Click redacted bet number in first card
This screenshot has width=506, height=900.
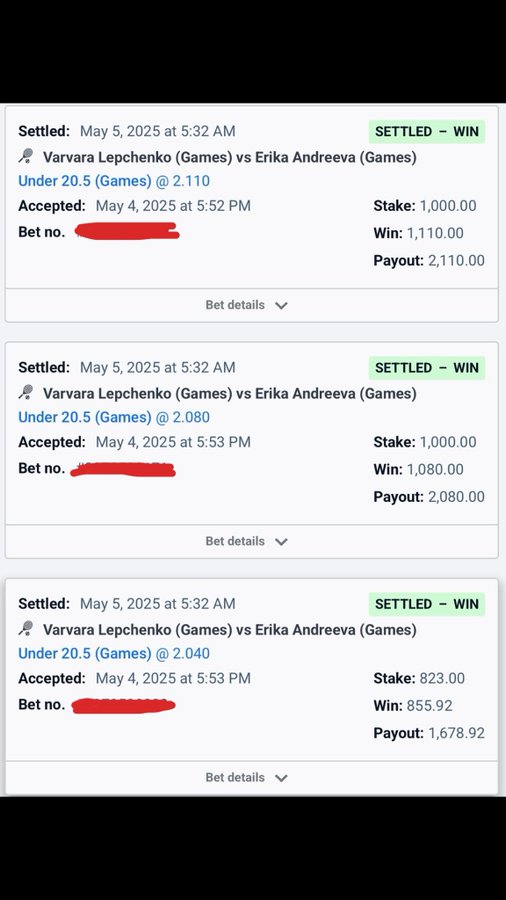coord(127,231)
